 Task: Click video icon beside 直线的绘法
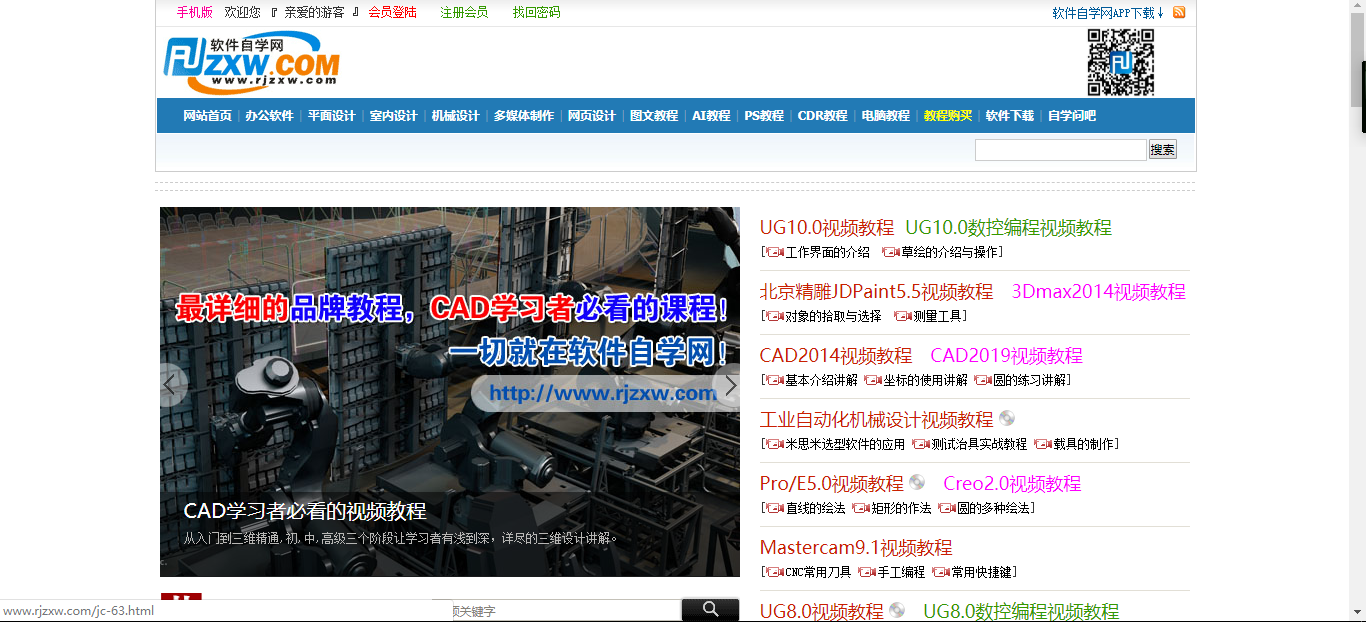click(x=774, y=508)
